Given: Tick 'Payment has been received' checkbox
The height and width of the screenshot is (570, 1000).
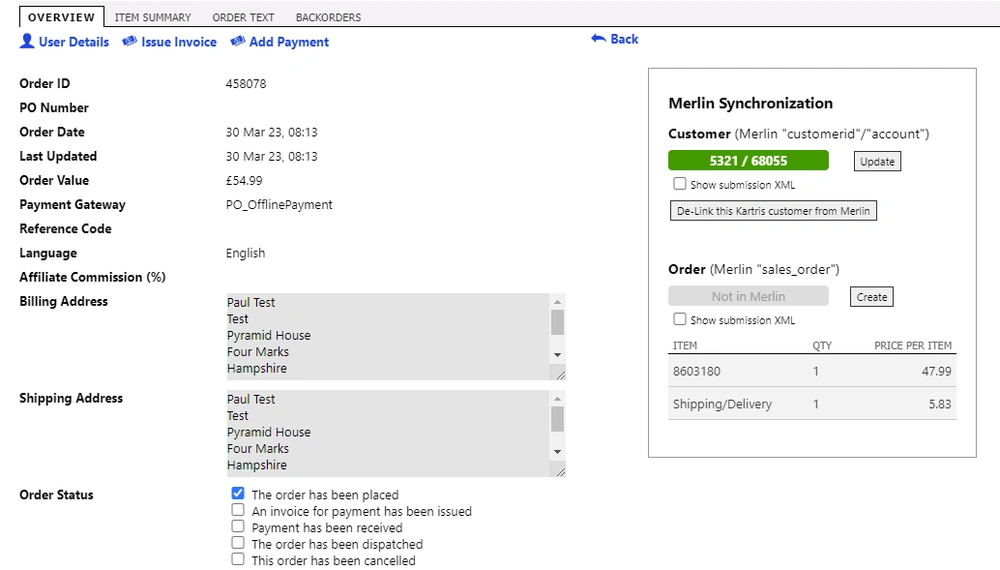Looking at the screenshot, I should point(238,527).
